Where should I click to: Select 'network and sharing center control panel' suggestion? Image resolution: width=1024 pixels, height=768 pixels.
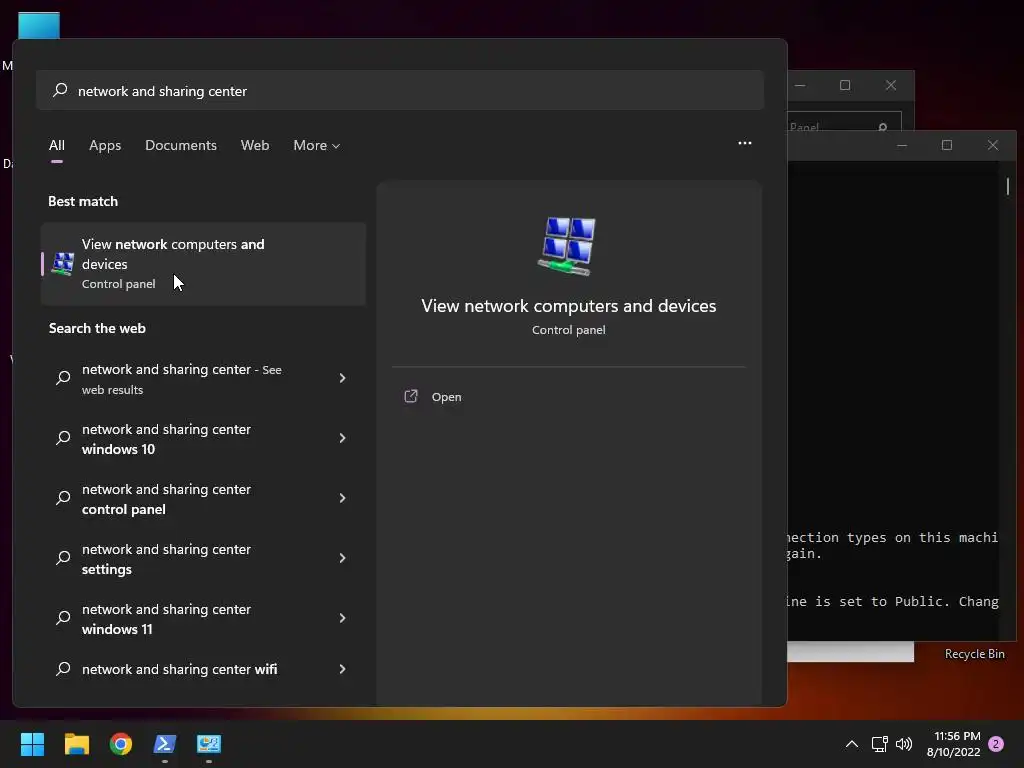coord(203,499)
